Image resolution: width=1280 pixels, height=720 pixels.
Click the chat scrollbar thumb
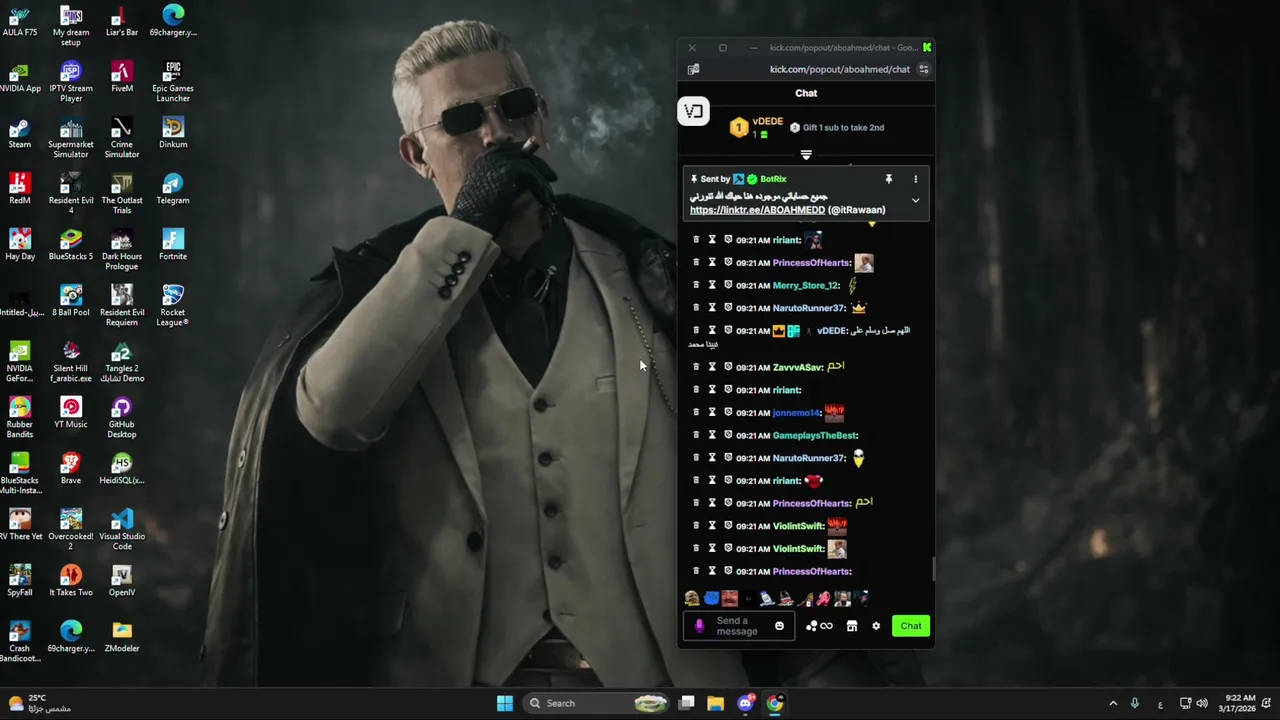933,568
